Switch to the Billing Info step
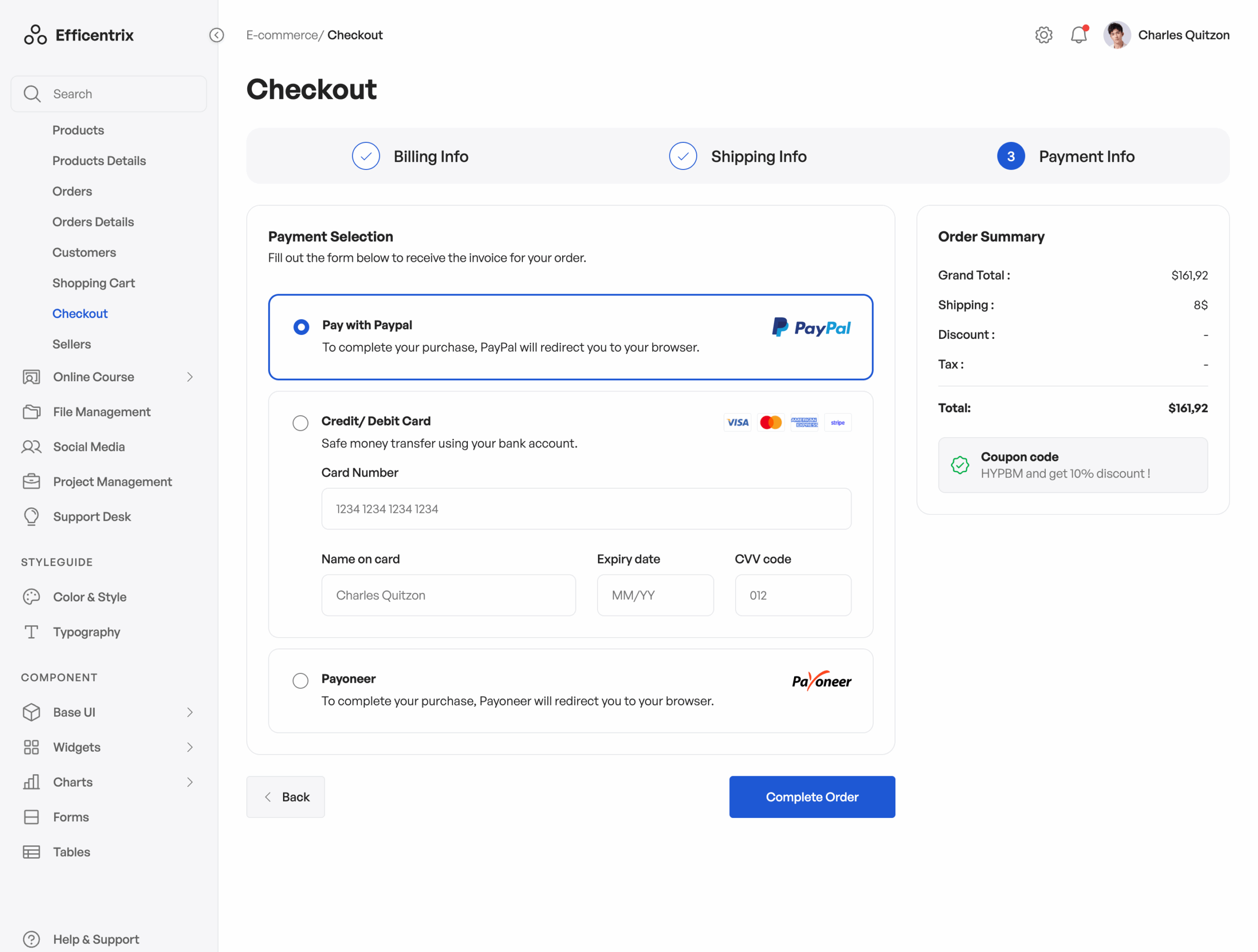Image resolution: width=1258 pixels, height=952 pixels. [430, 156]
